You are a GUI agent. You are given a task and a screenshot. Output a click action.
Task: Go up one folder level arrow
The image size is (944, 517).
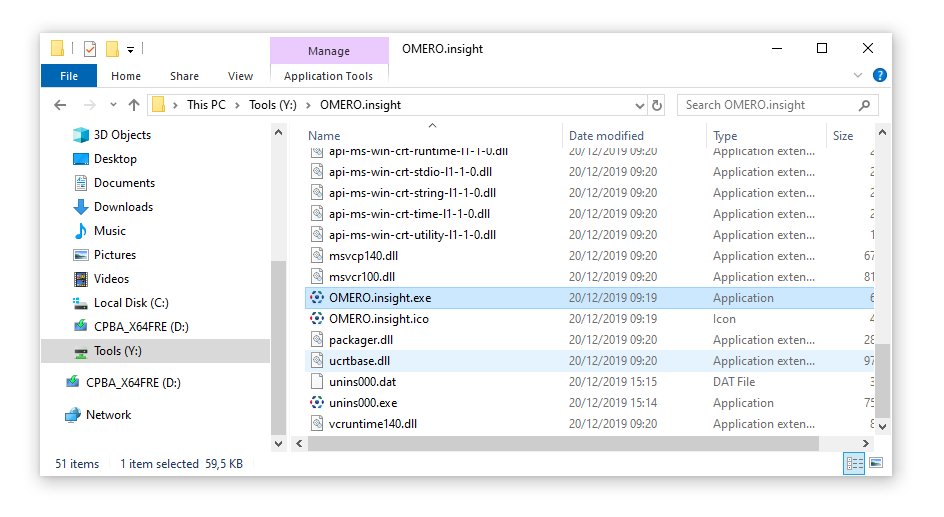pyautogui.click(x=134, y=105)
